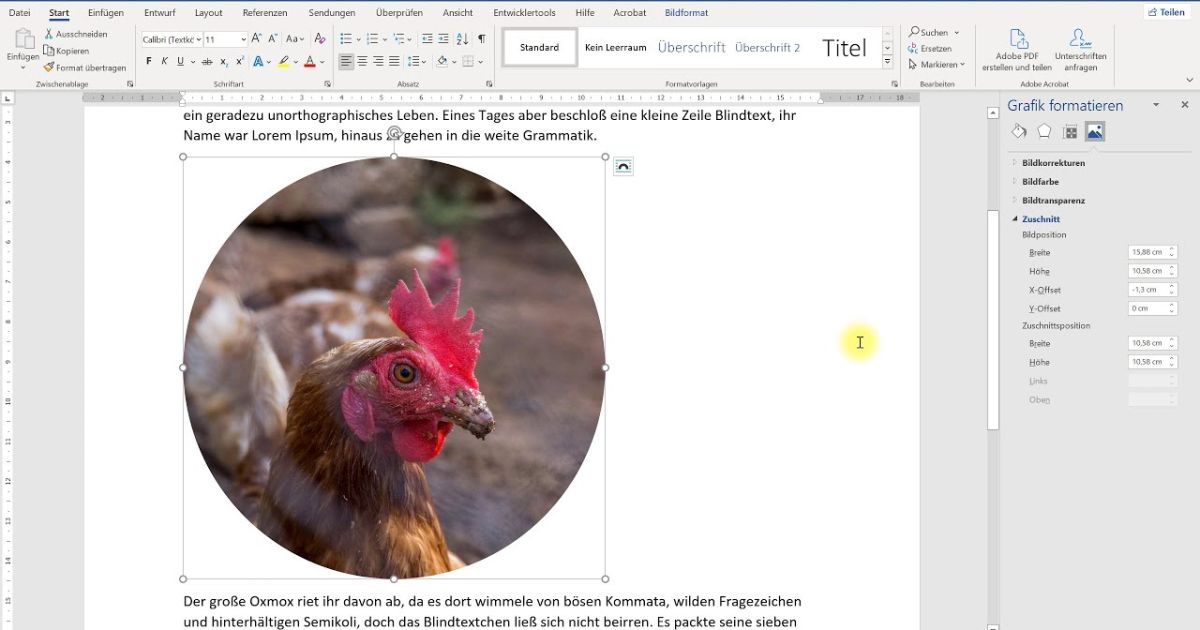Viewport: 1200px width, 630px height.
Task: Open the Zeilenabstand options in Absatz
Action: (414, 61)
